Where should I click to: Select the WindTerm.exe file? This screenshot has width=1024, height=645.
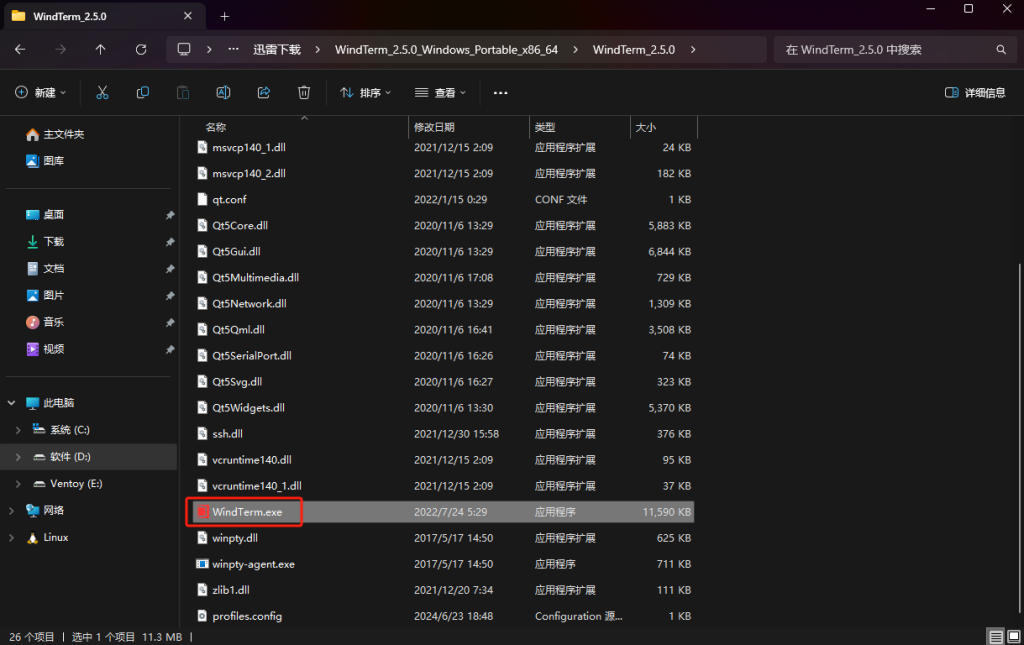coord(247,512)
